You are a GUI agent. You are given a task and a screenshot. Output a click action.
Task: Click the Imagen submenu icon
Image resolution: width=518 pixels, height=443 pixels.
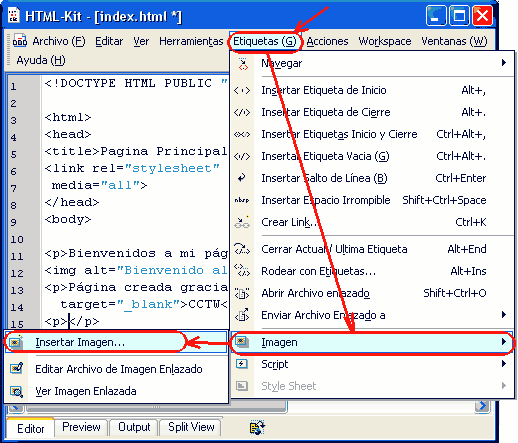tap(242, 342)
